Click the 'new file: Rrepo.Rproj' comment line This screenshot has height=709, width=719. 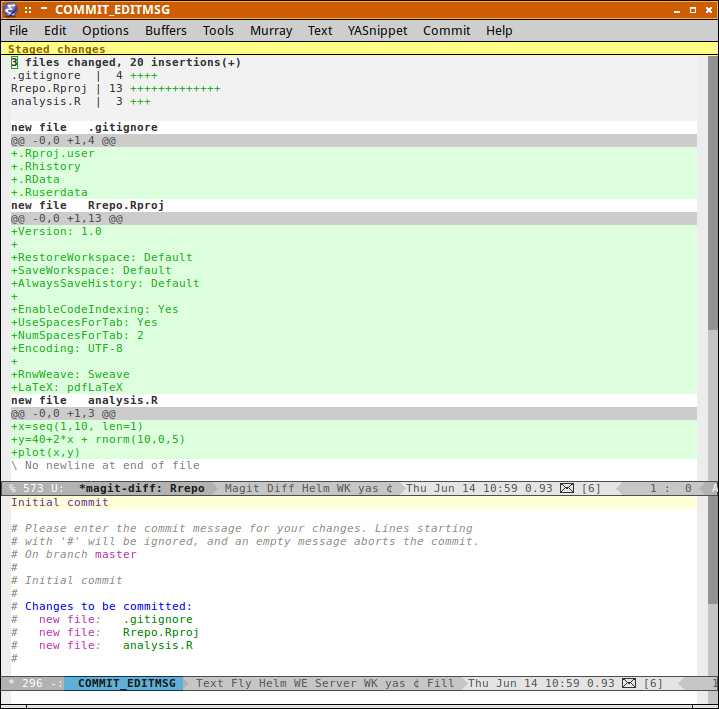[105, 632]
